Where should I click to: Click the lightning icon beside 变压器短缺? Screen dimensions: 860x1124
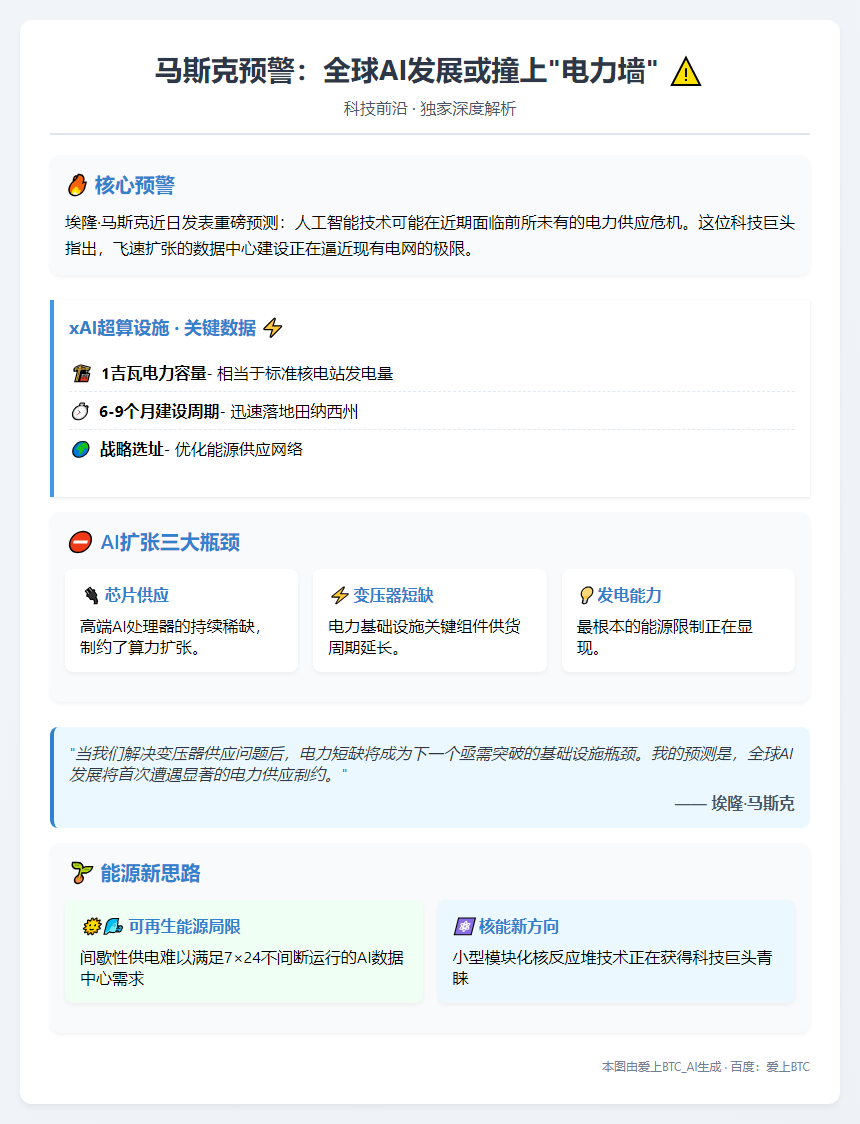(x=340, y=596)
